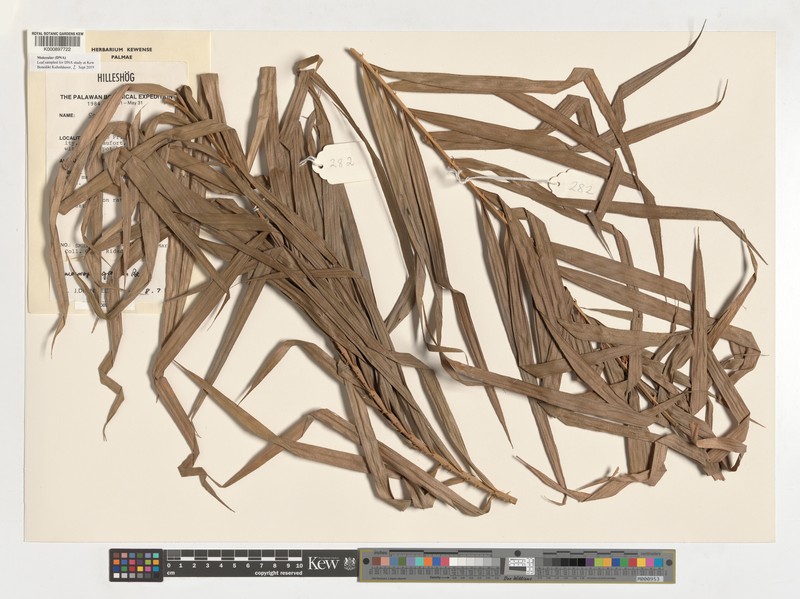
Task: Click the resolution target on the gray ruler
Action: pyautogui.click(x=521, y=566)
